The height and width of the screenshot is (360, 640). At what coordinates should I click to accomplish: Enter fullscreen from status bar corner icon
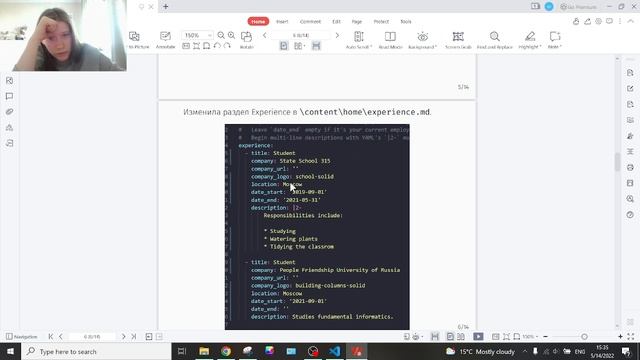tap(631, 337)
